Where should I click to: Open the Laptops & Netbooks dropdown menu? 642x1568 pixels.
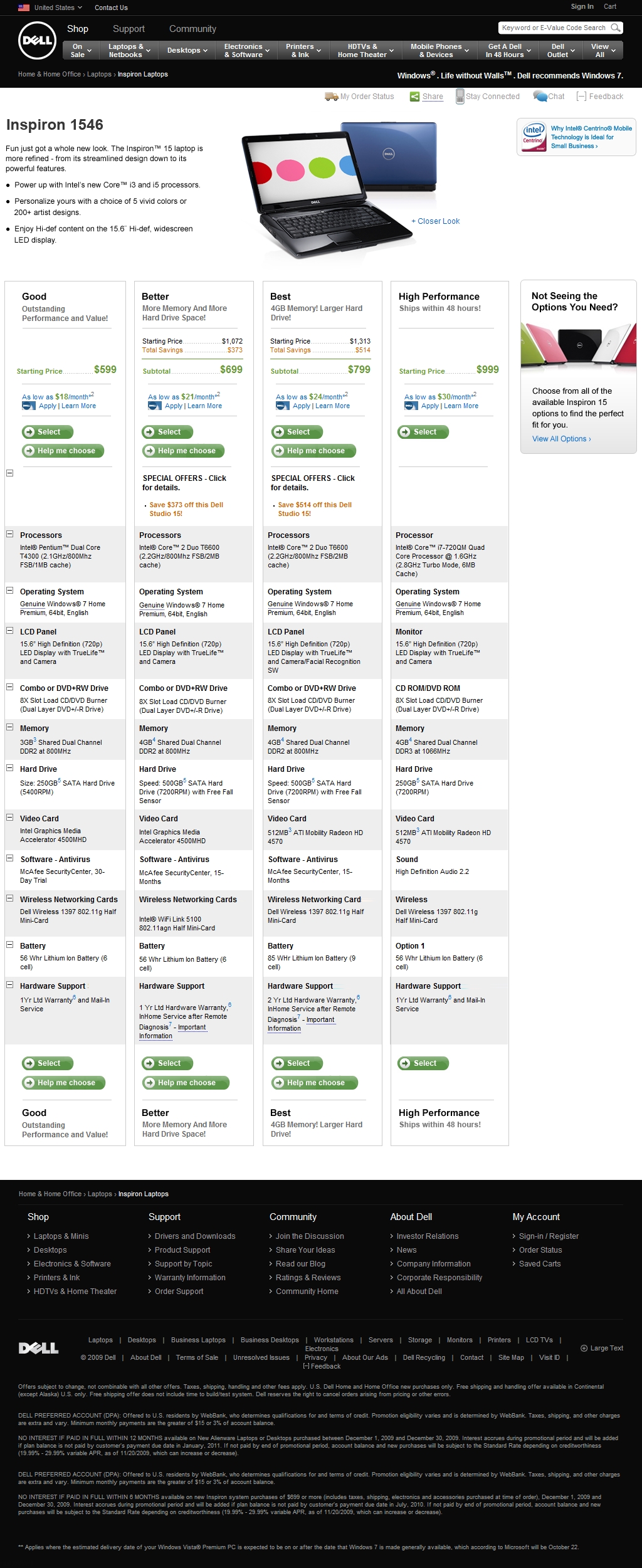(x=130, y=51)
